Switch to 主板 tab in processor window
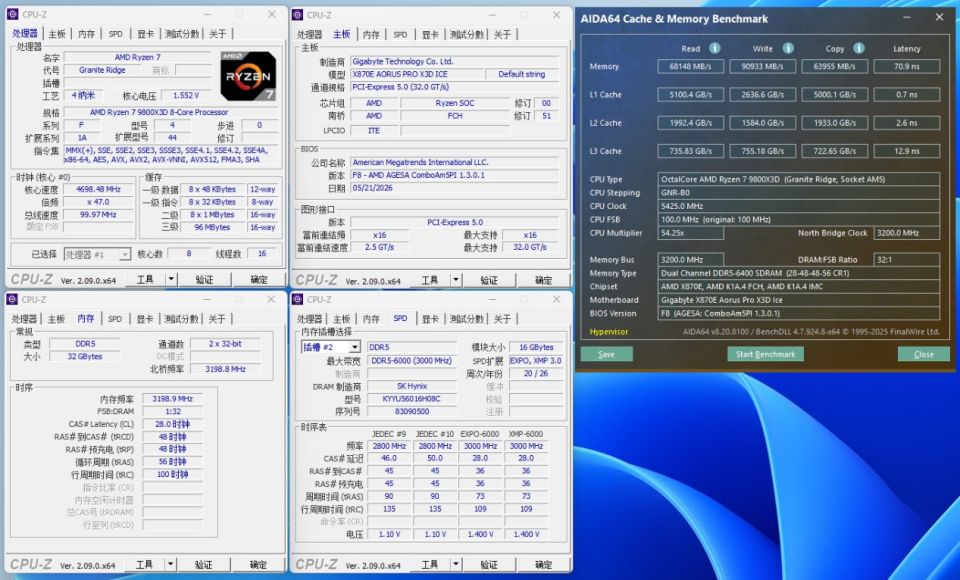 point(57,34)
